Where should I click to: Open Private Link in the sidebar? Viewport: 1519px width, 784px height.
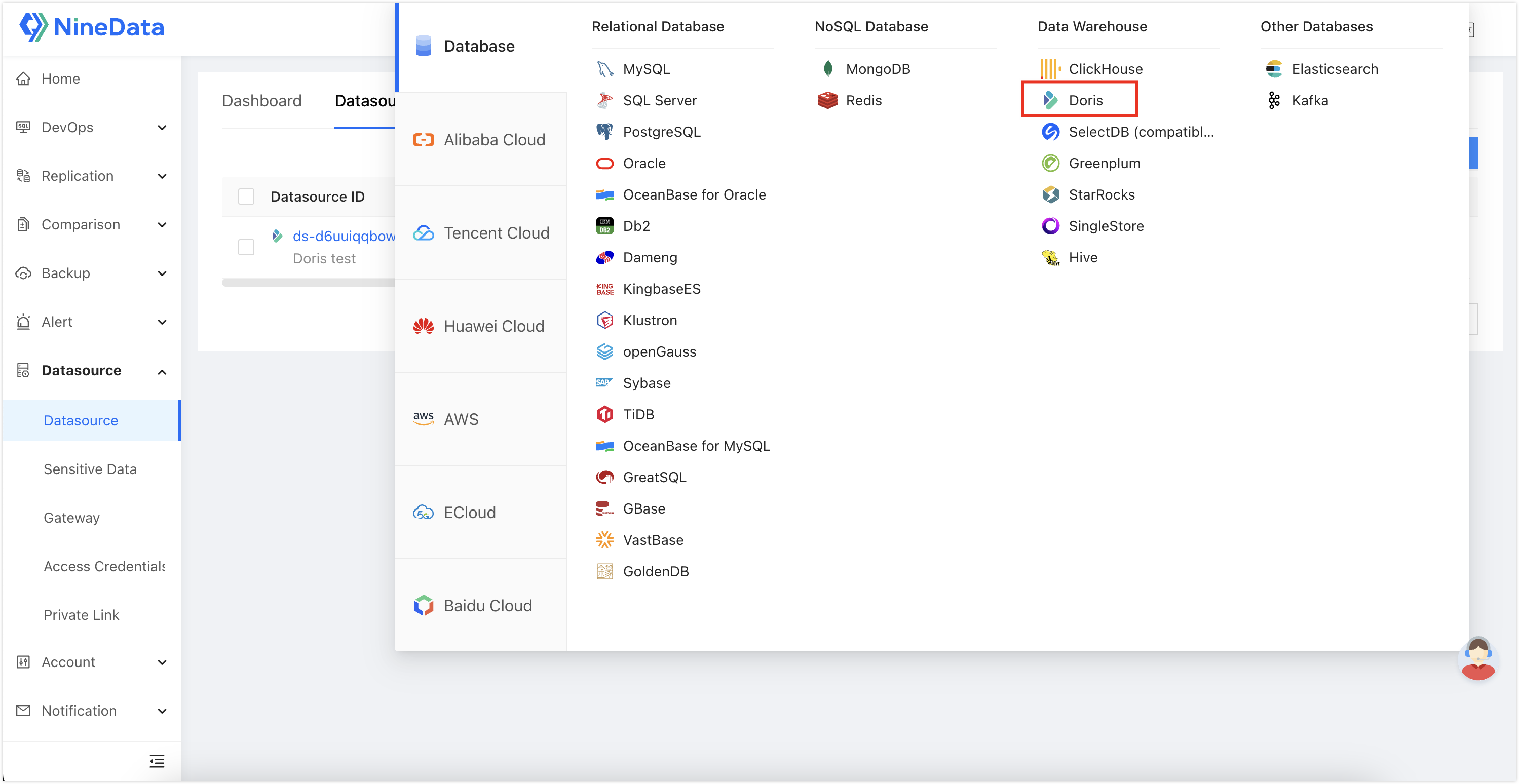[82, 615]
